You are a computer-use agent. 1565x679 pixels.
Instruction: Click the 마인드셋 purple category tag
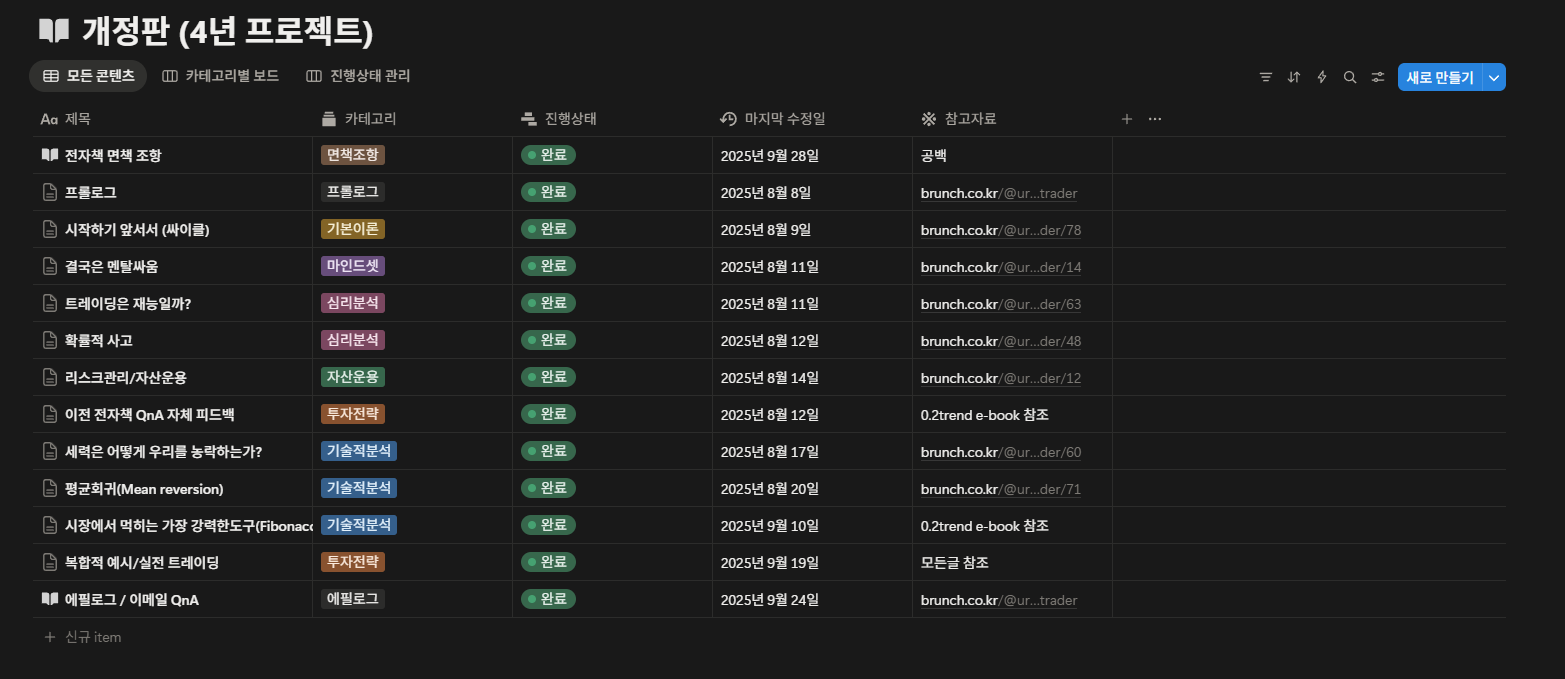point(353,266)
